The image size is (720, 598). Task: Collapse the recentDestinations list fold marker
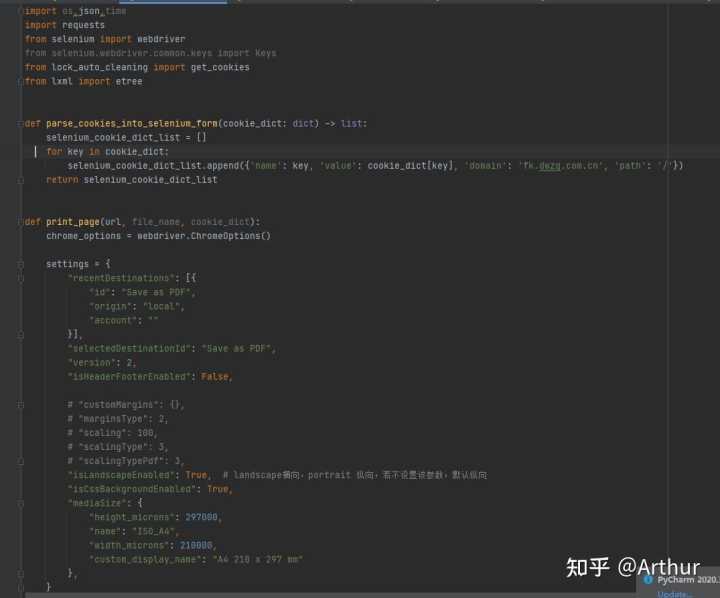tap(21, 278)
